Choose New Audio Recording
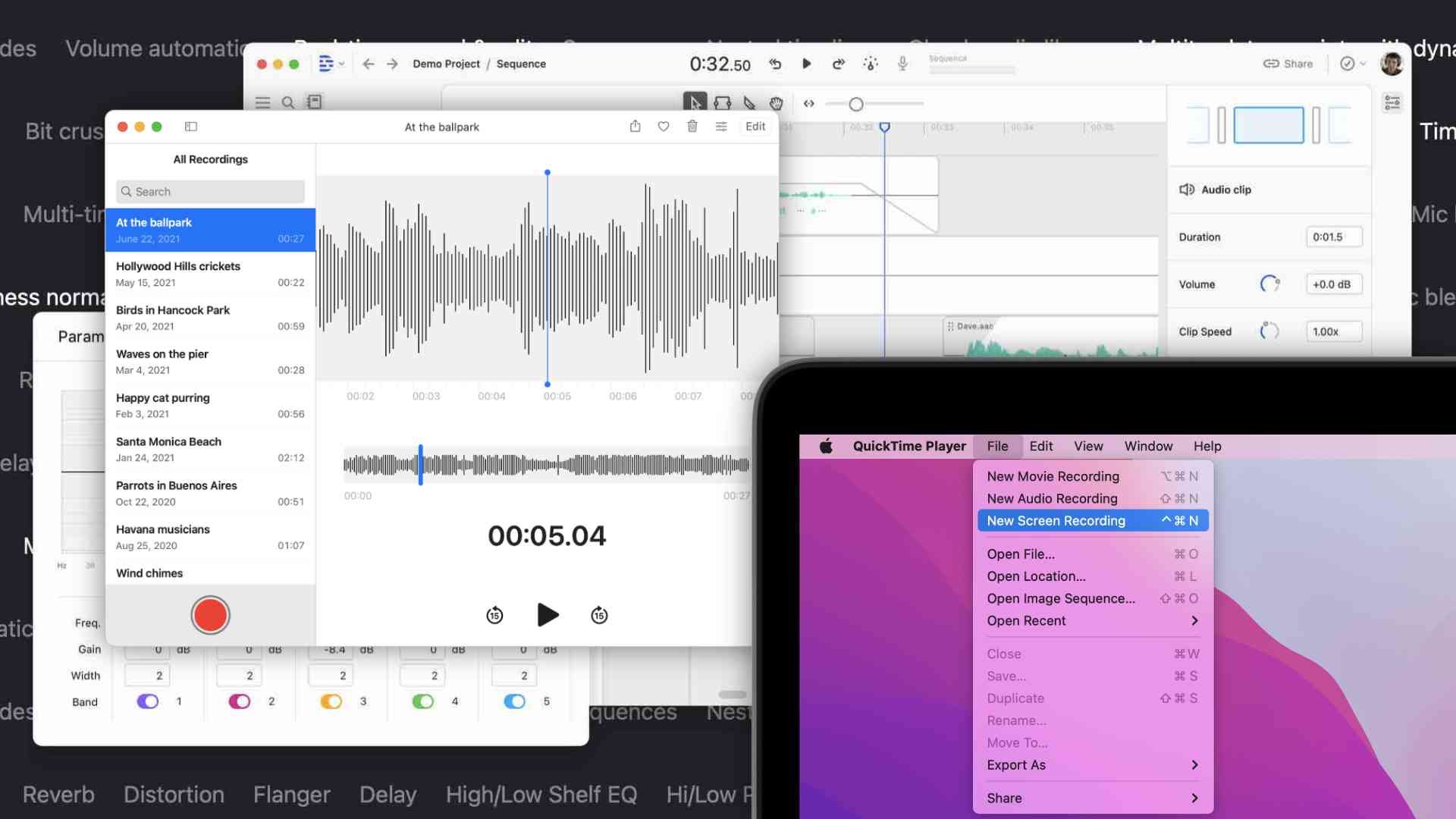1456x819 pixels. click(1093, 498)
